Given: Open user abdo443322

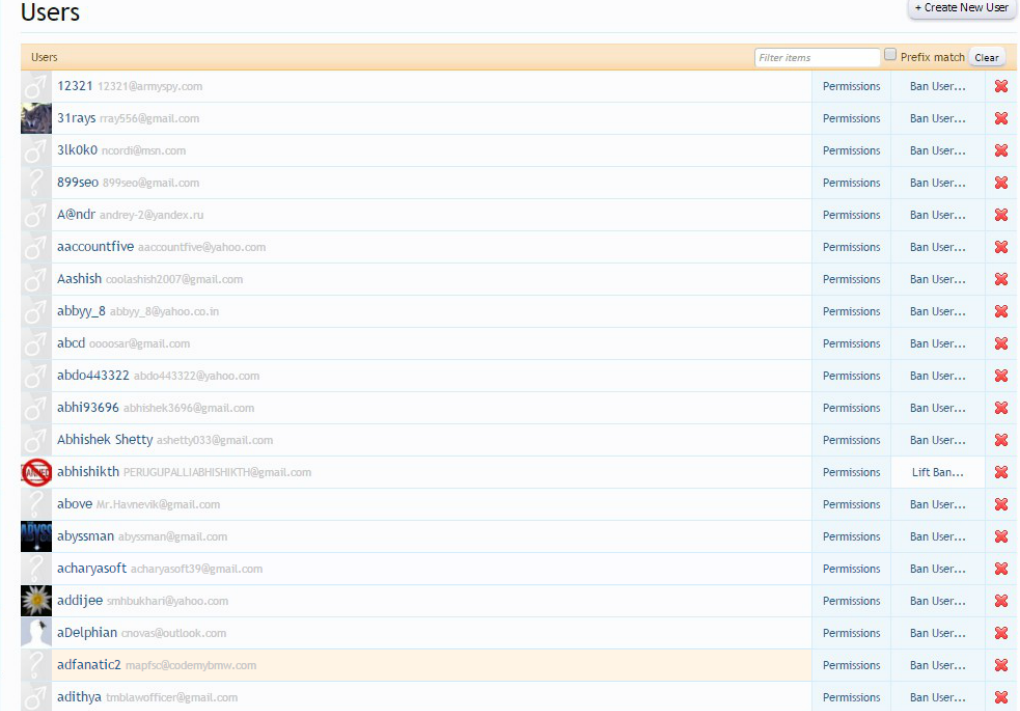Looking at the screenshot, I should [93, 375].
